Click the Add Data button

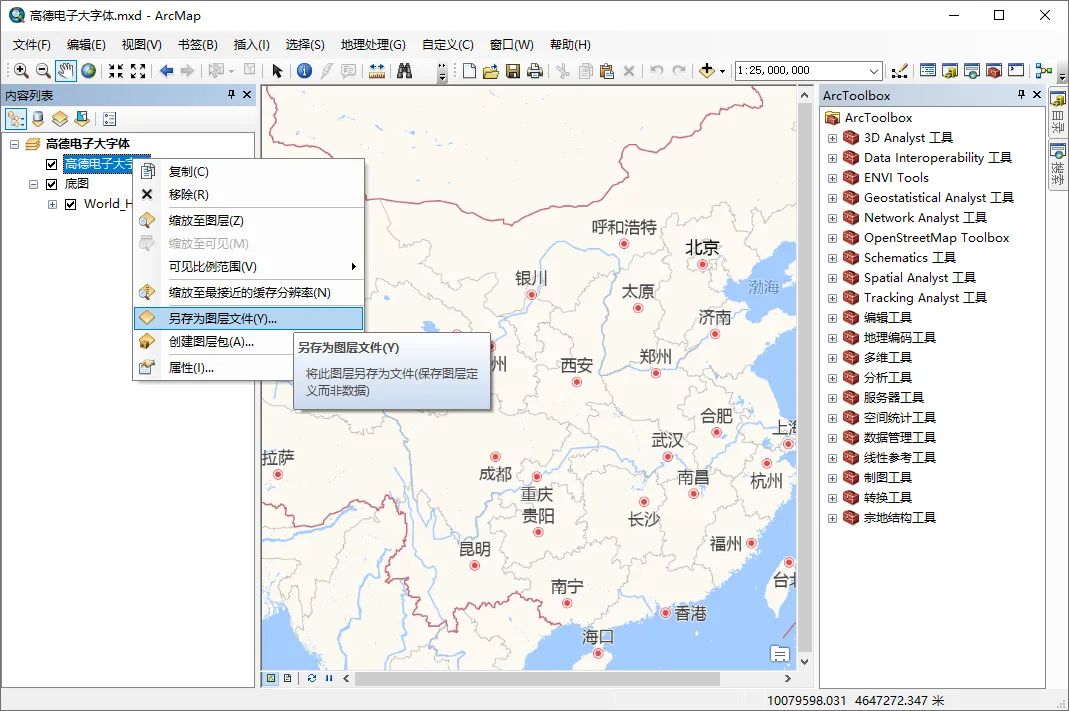(x=706, y=70)
